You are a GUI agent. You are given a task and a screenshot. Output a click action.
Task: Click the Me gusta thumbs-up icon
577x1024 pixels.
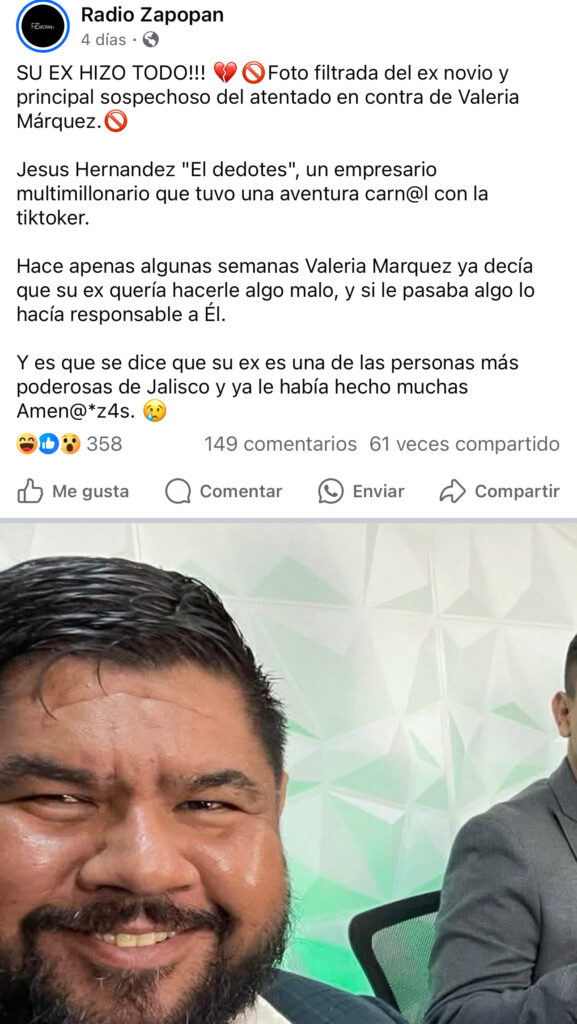coord(30,491)
